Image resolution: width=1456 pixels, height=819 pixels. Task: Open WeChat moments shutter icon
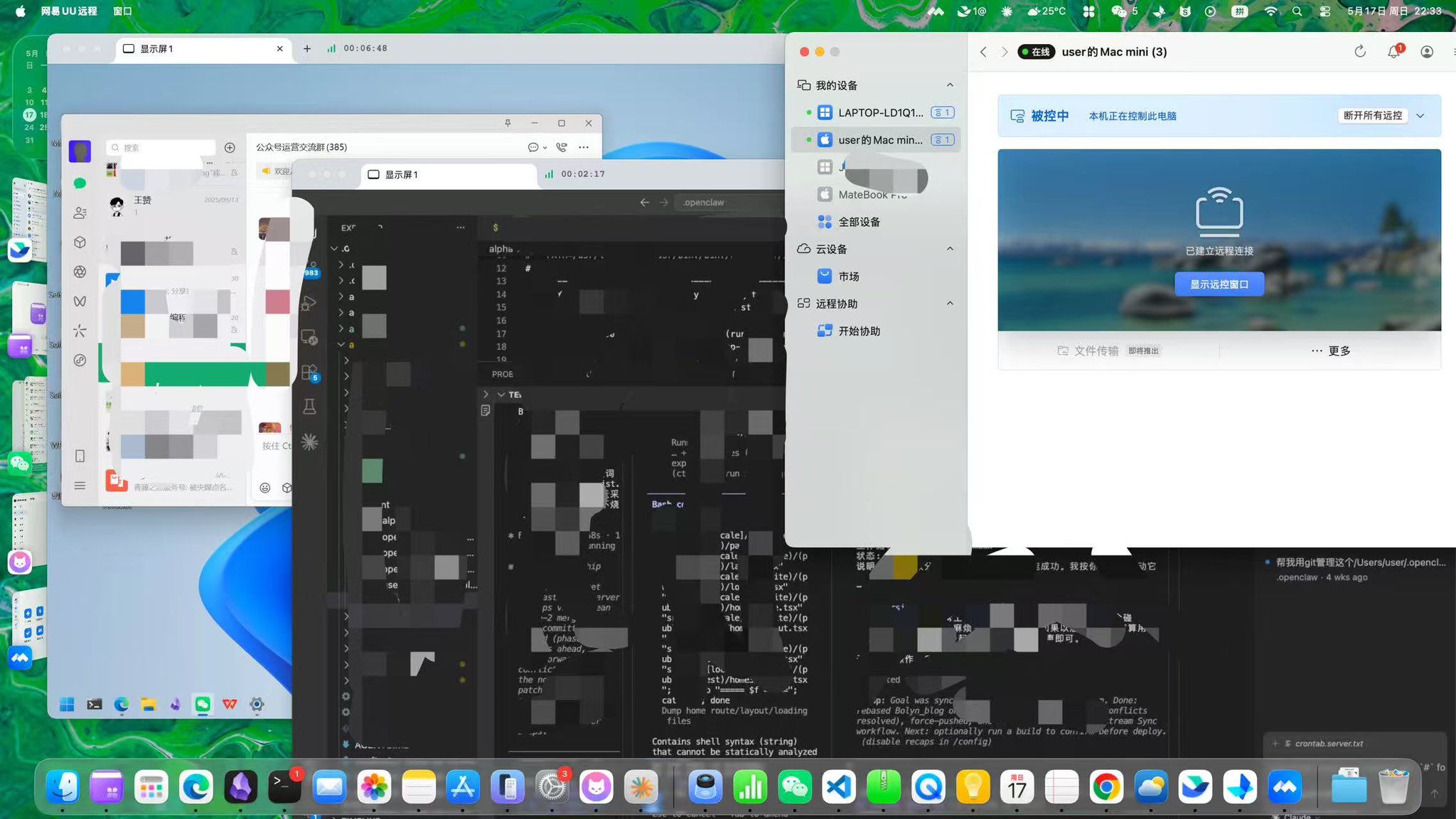pos(80,272)
